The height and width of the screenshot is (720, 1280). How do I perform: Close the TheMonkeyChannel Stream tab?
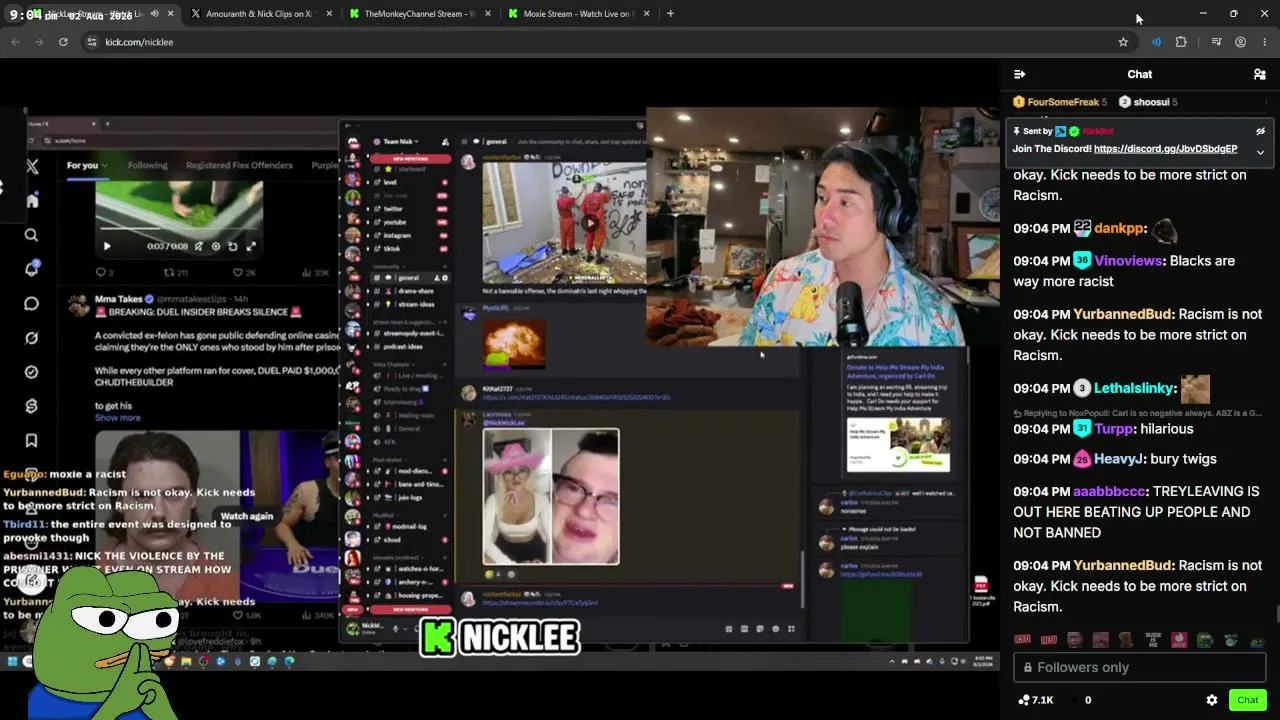[x=487, y=14]
